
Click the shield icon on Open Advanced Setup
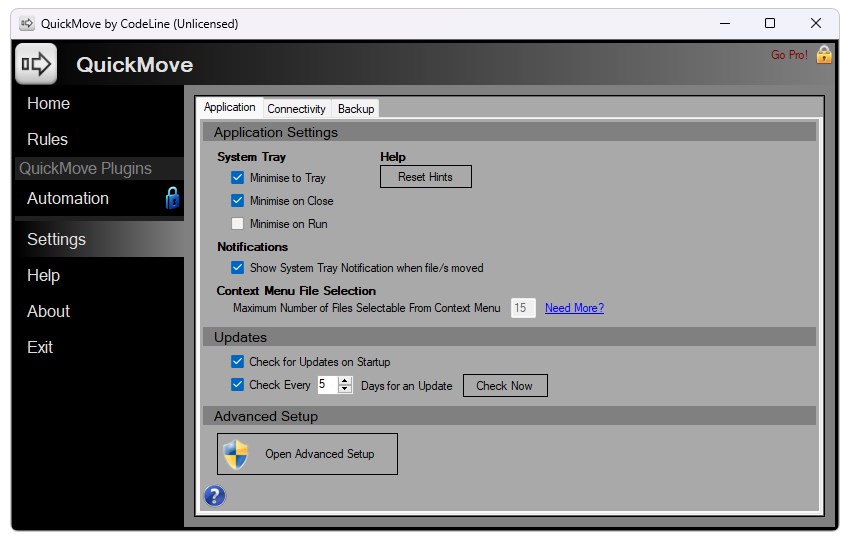pyautogui.click(x=236, y=454)
